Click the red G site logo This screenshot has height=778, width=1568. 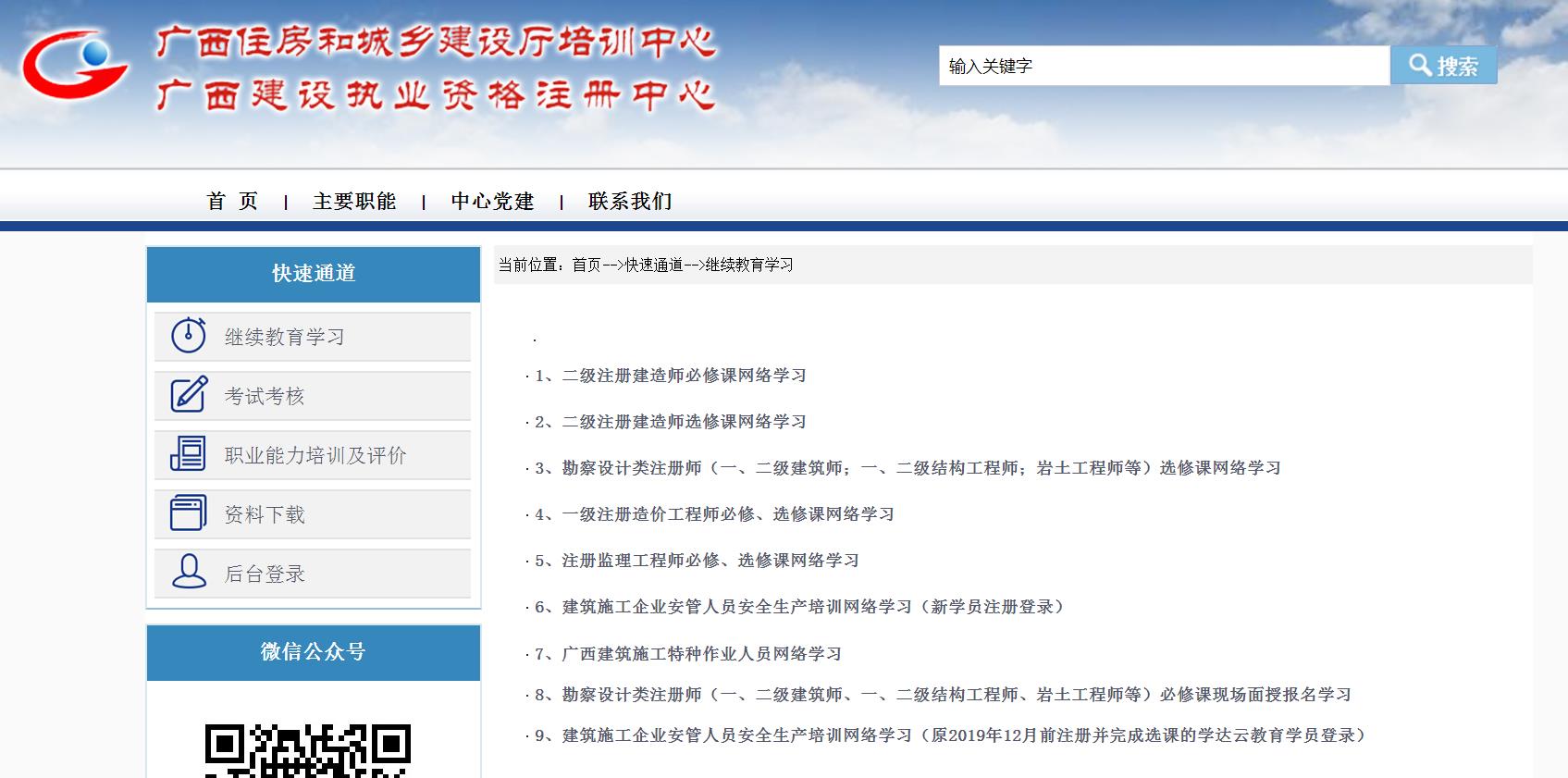75,66
